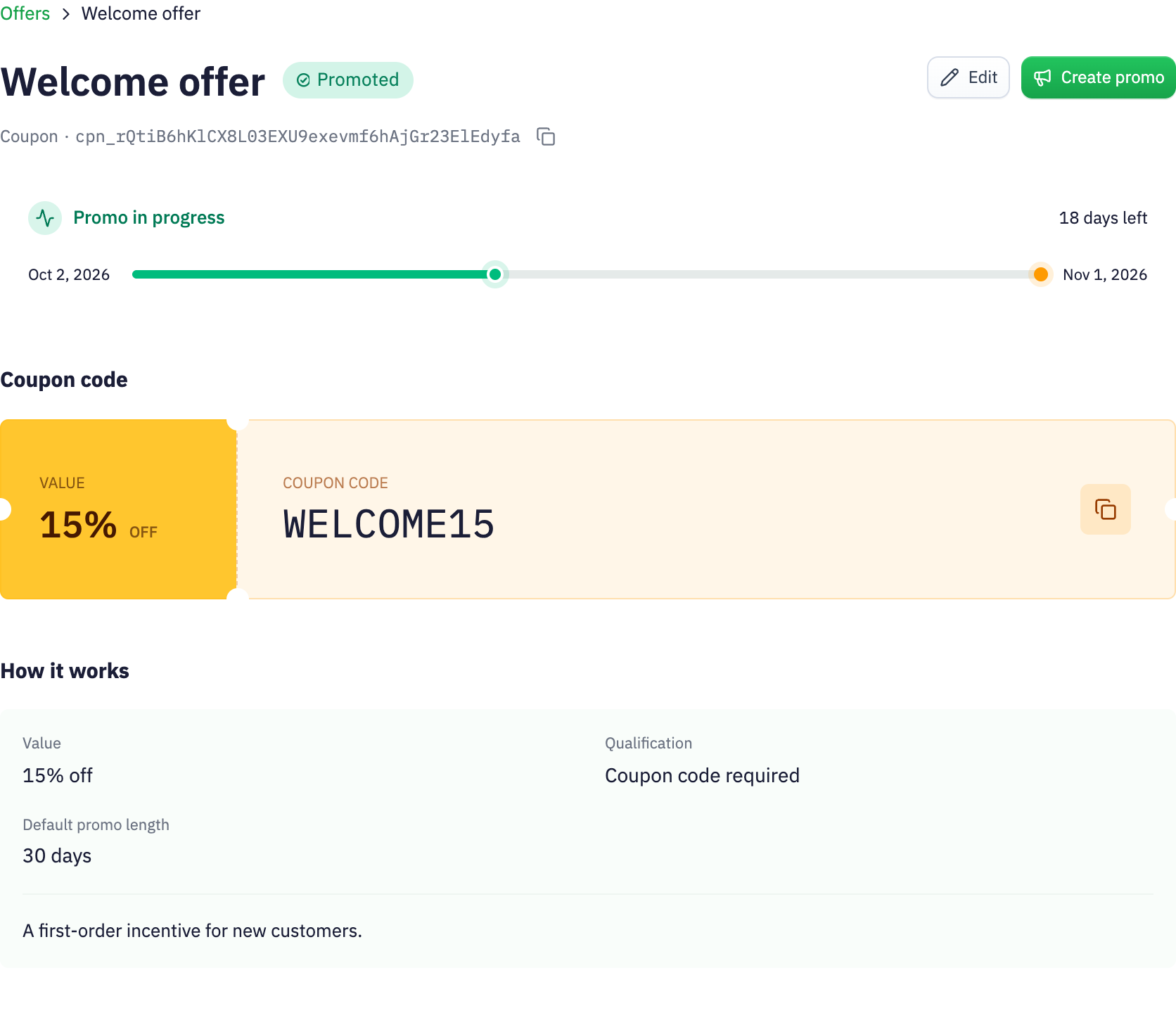1176x1013 pixels.
Task: Click the green current-progress marker on timeline
Action: coord(495,274)
